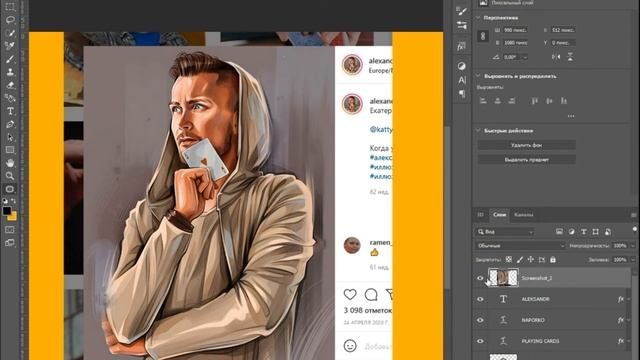Hide the ALEKSANDR text layer
Image resolution: width=640 pixels, height=360 pixels.
pos(480,299)
